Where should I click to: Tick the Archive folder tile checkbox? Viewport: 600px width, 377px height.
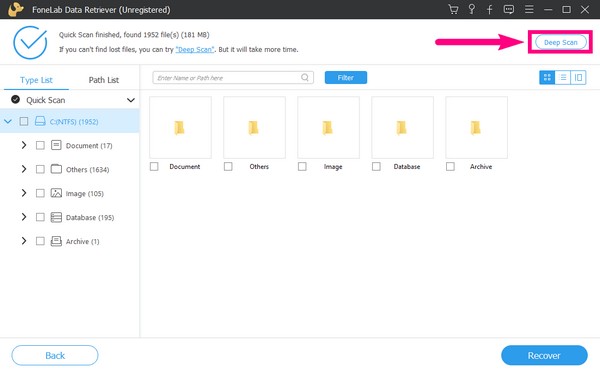[x=450, y=166]
